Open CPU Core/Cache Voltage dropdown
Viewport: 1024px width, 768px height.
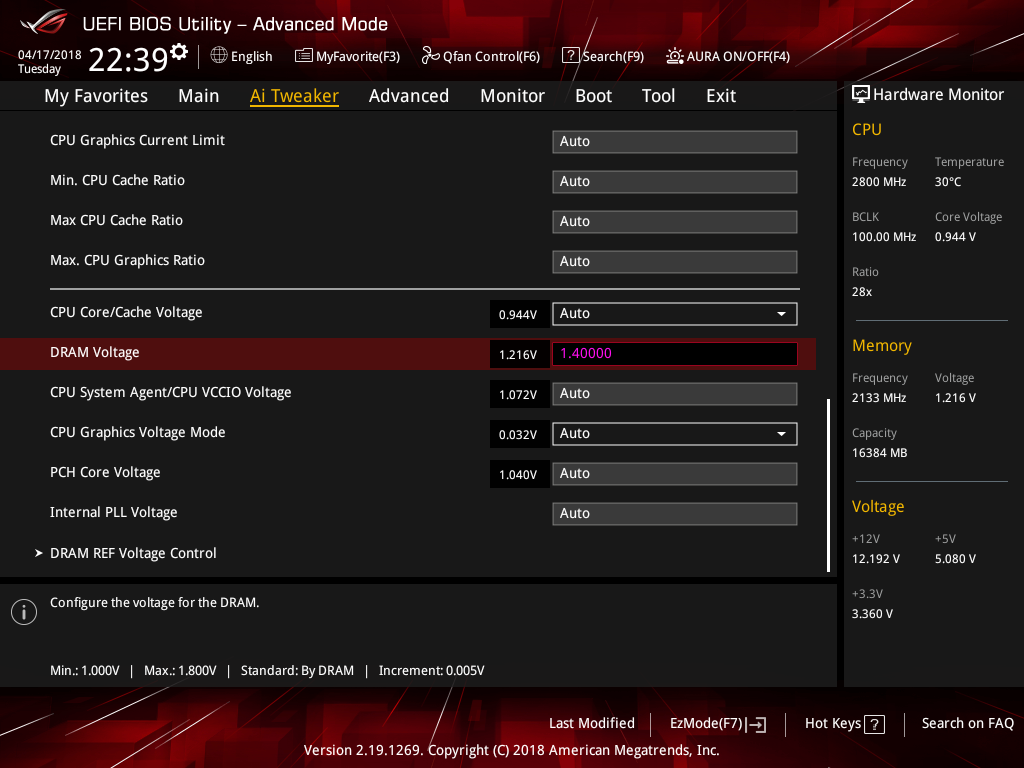(675, 313)
